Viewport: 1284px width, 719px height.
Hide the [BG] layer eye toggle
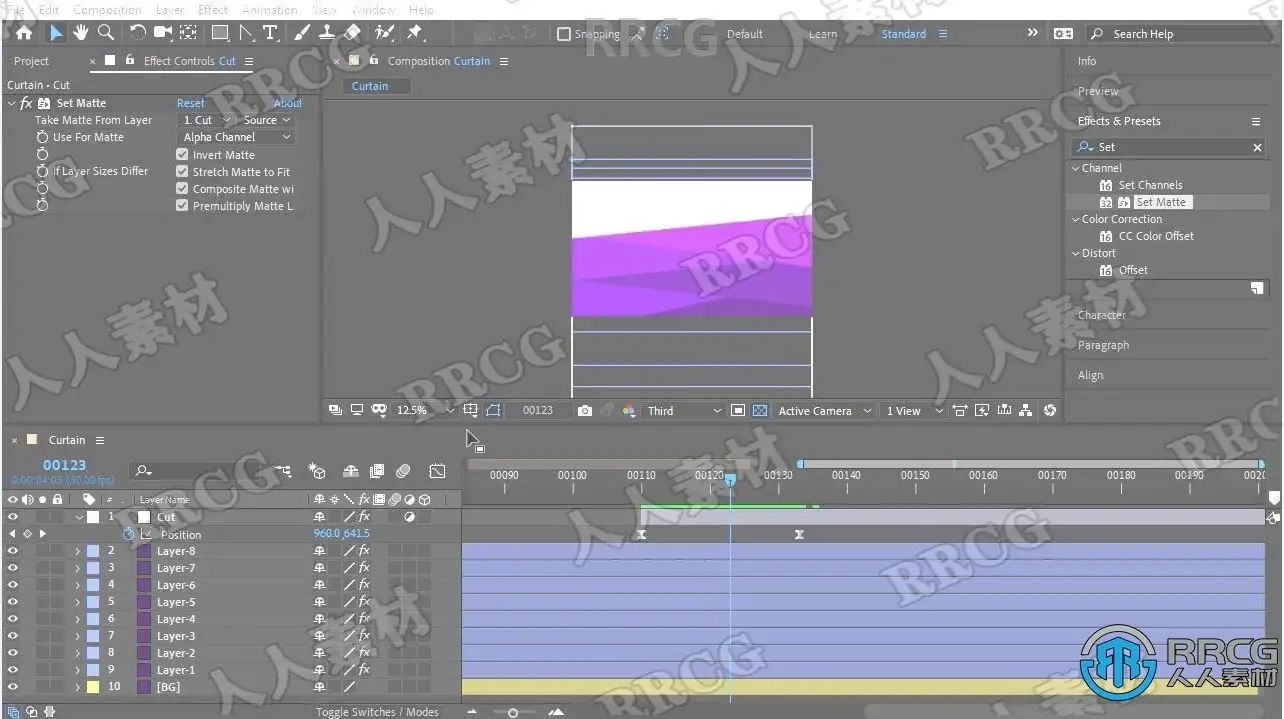pos(13,687)
